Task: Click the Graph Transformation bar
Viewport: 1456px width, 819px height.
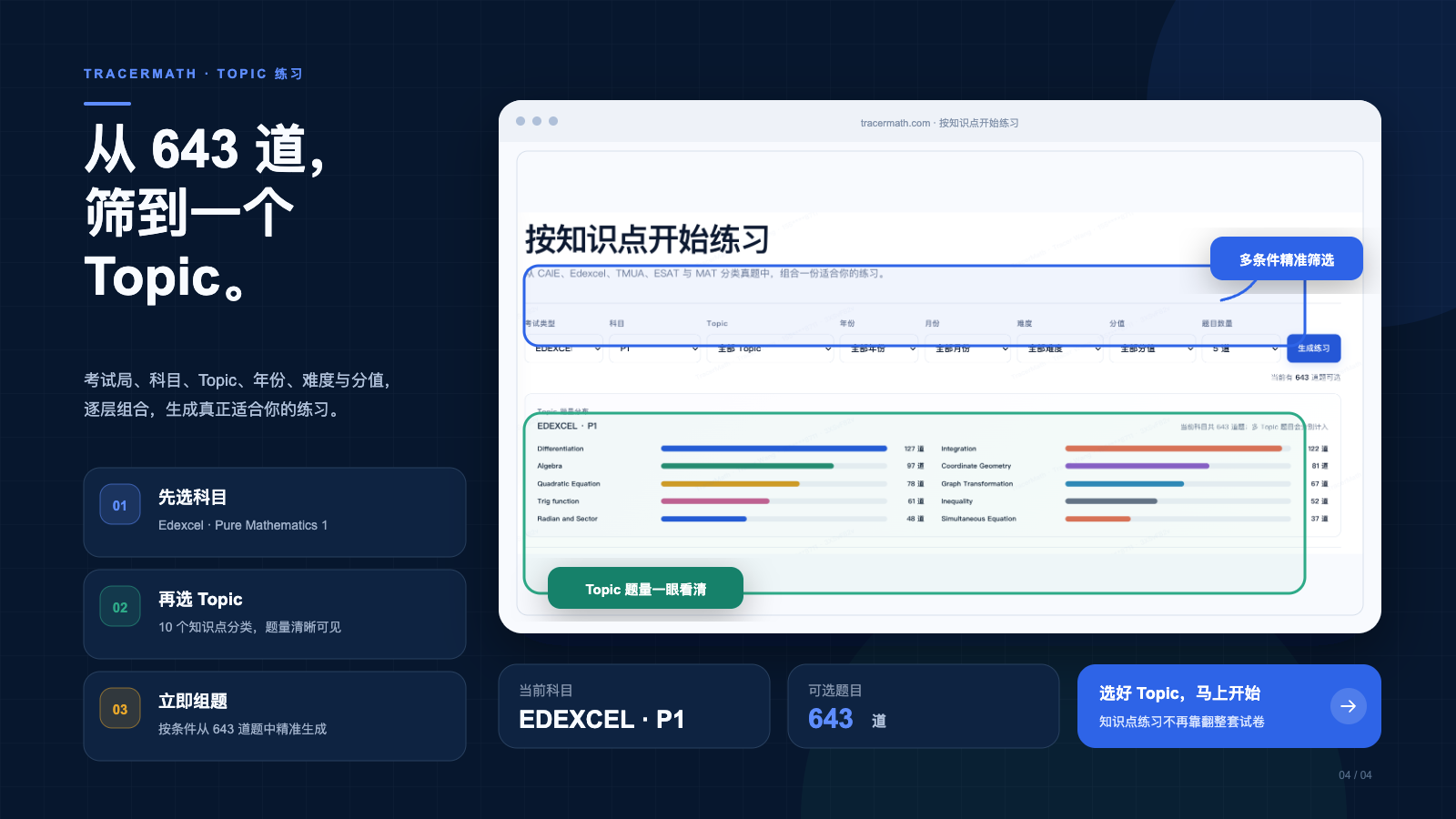Action: coord(1178,484)
